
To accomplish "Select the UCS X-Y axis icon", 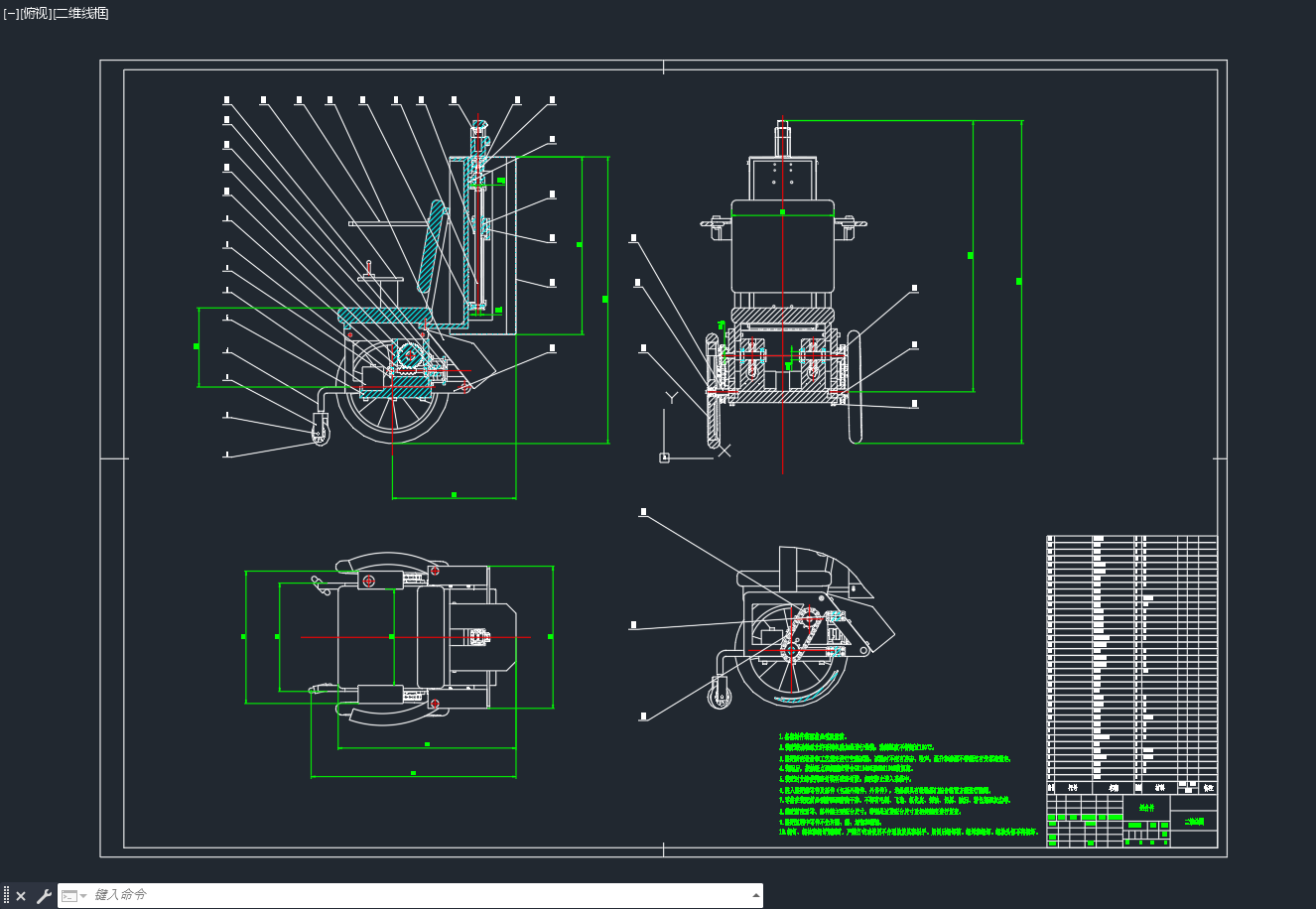I will (696, 427).
